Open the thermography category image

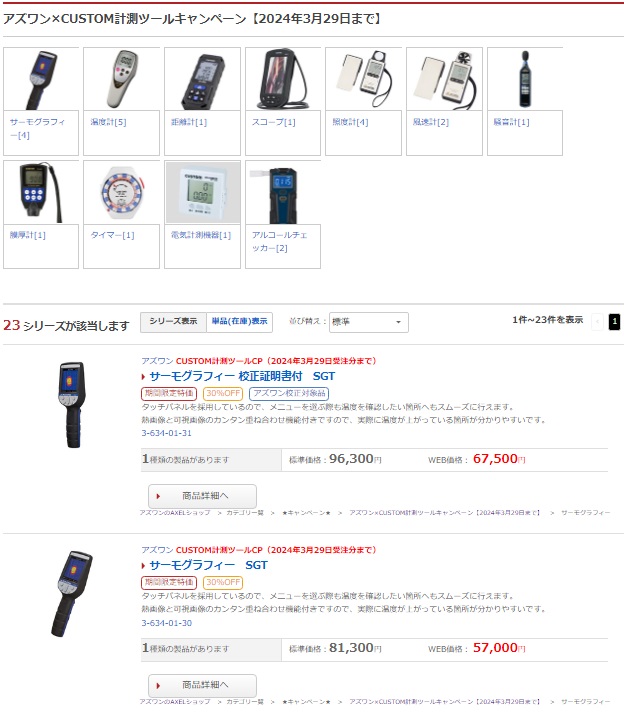41,79
